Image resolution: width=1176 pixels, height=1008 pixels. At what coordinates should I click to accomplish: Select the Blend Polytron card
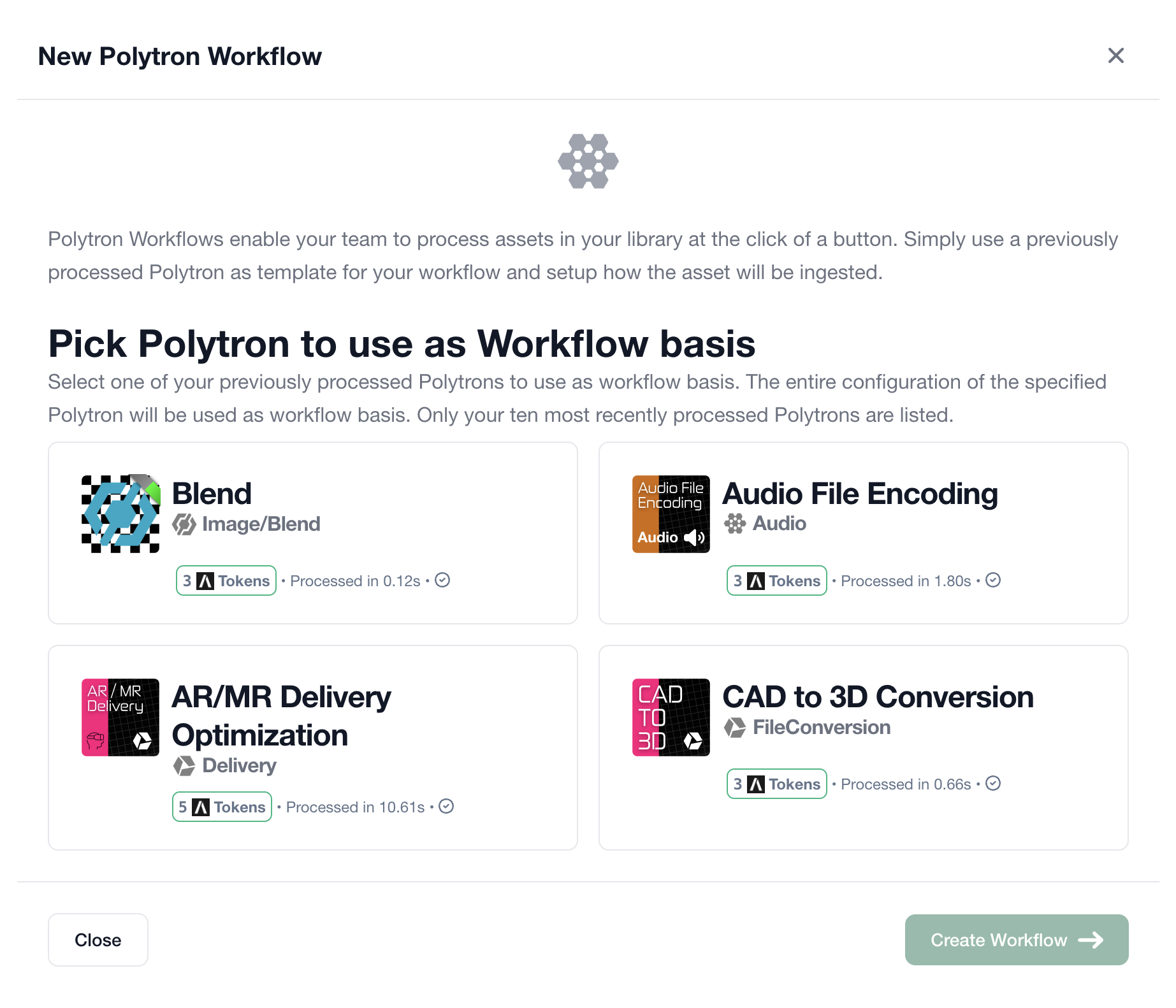click(312, 534)
